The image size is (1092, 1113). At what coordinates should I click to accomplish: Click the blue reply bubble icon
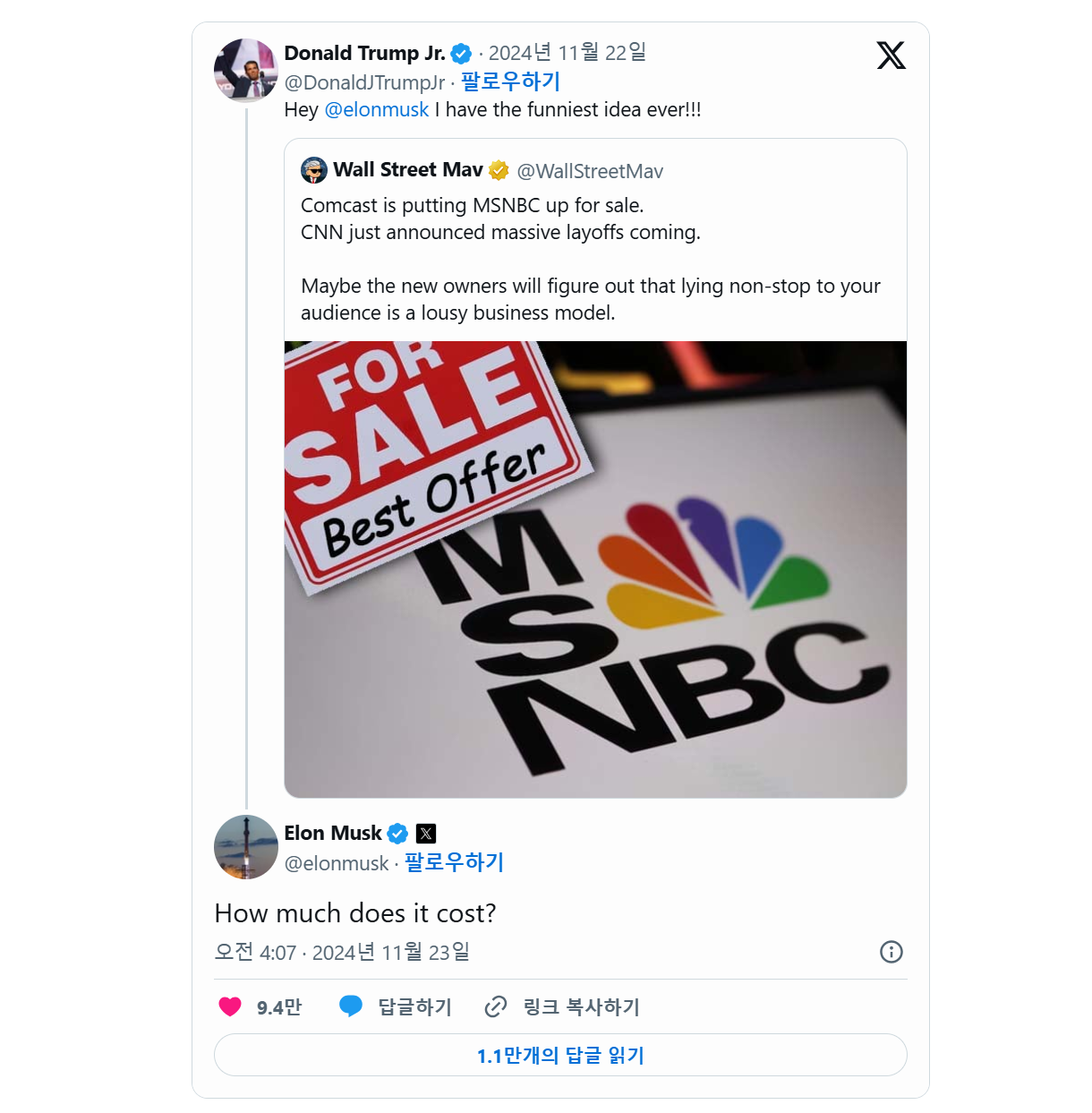click(351, 1006)
